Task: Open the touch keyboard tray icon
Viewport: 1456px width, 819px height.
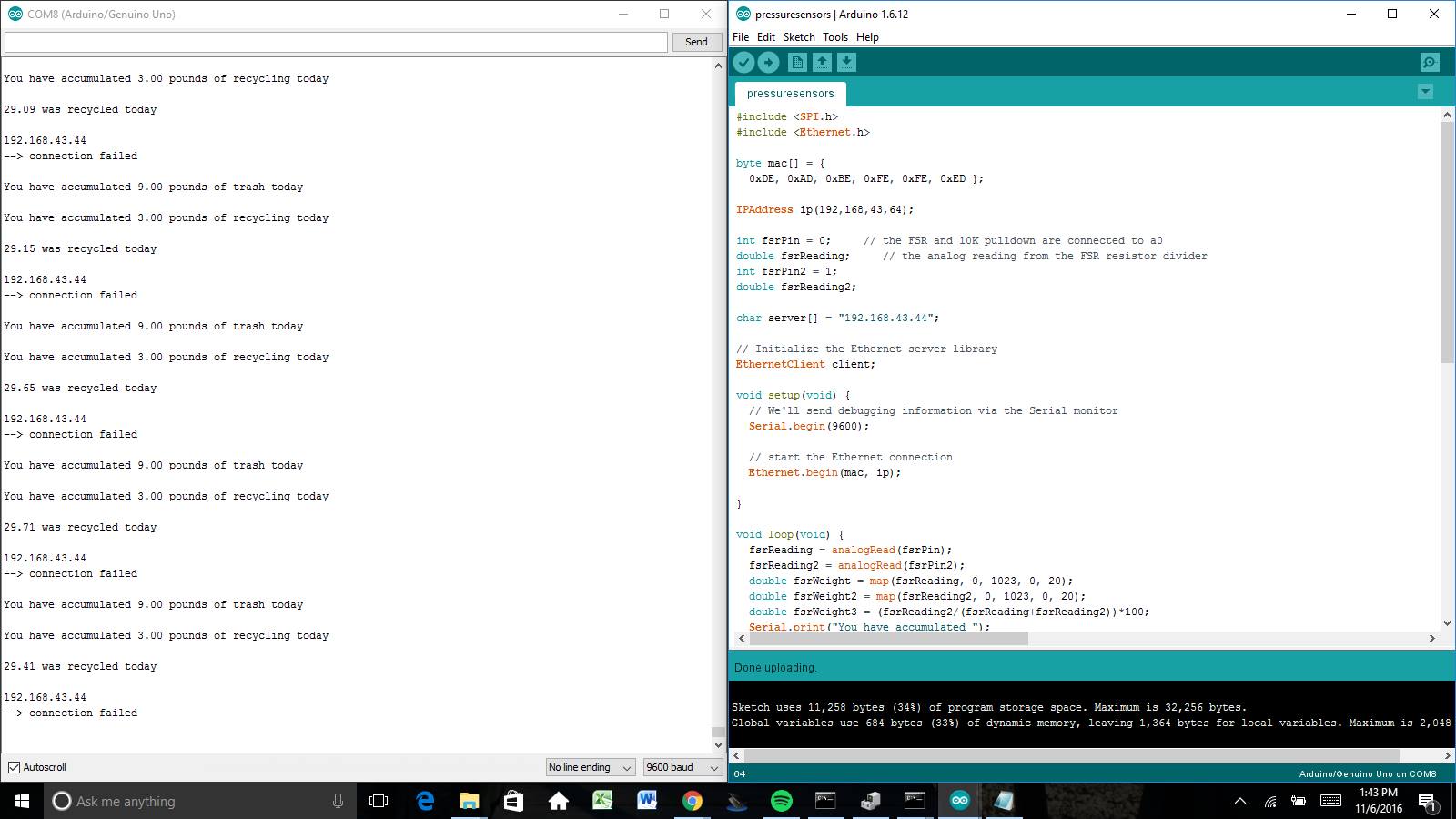Action: click(x=1330, y=801)
